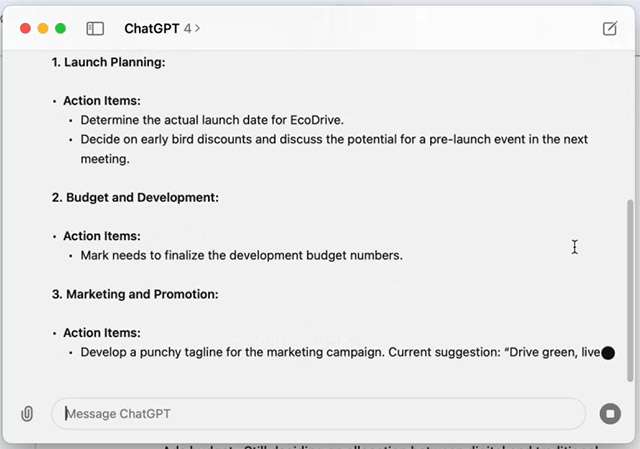
Task: Stop generating the response
Action: click(610, 413)
